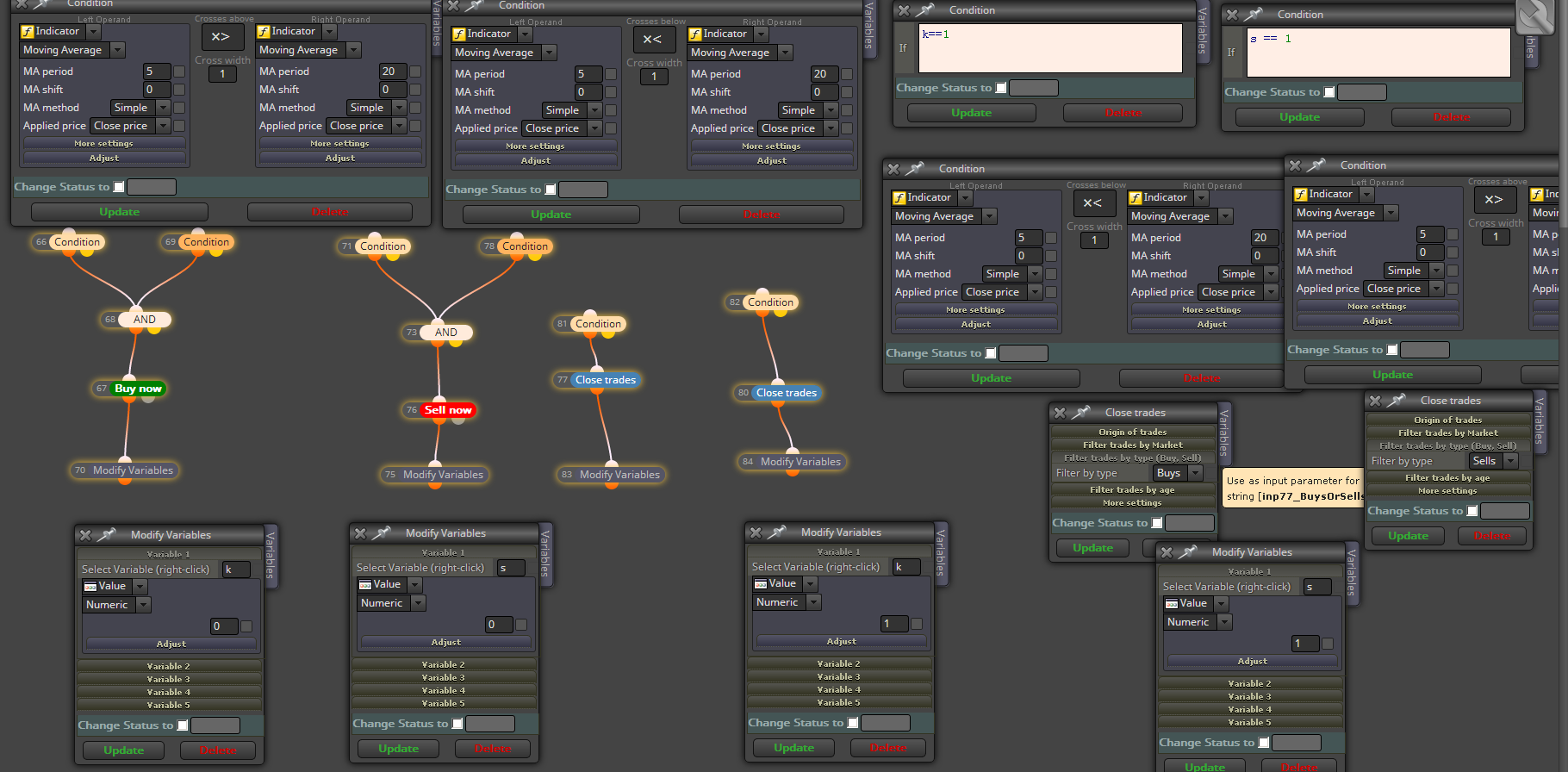1568x772 pixels.
Task: Pin the Modify Variables panel setting k to 1
Action: 776,532
